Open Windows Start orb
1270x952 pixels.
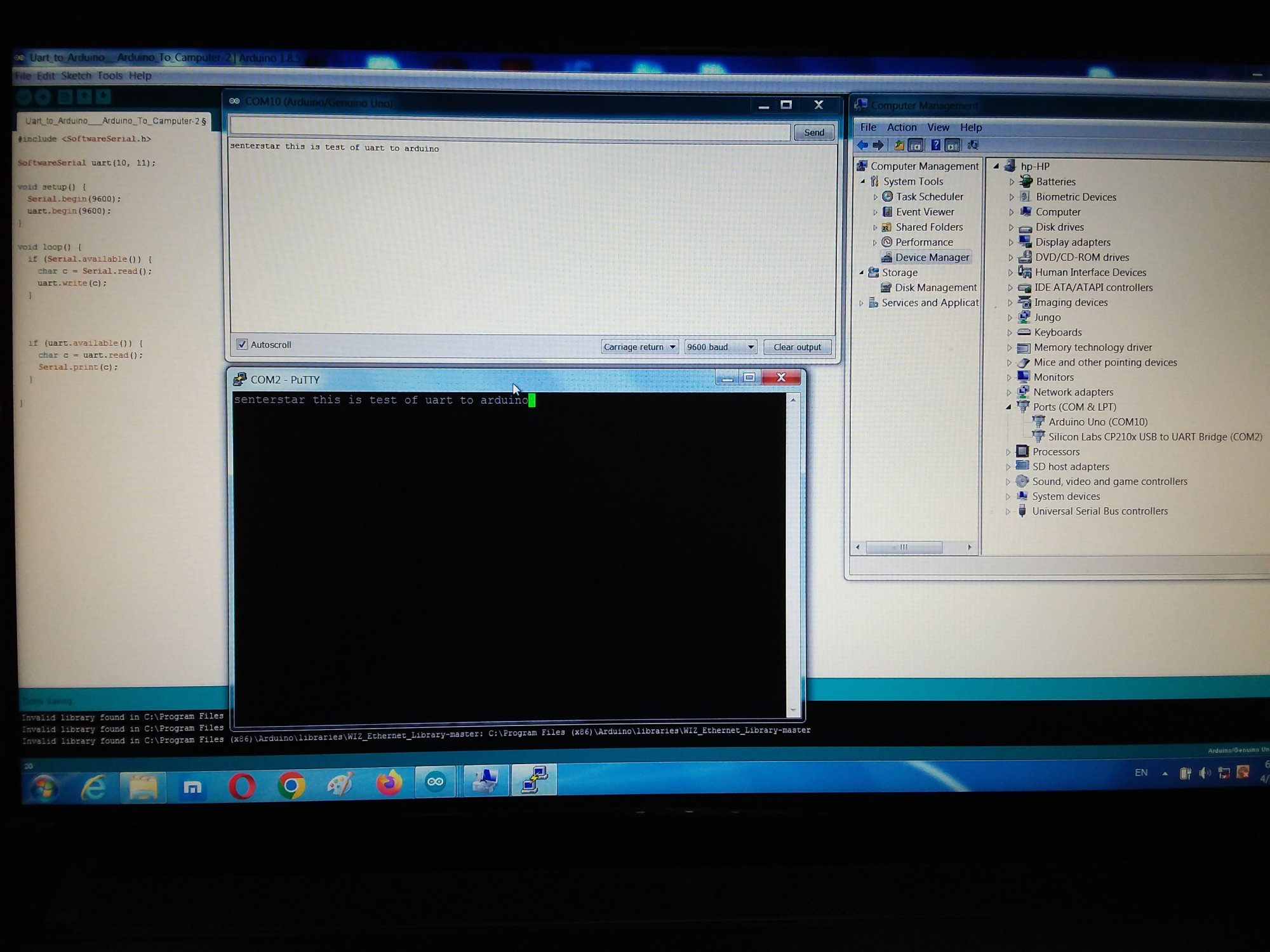pos(44,788)
